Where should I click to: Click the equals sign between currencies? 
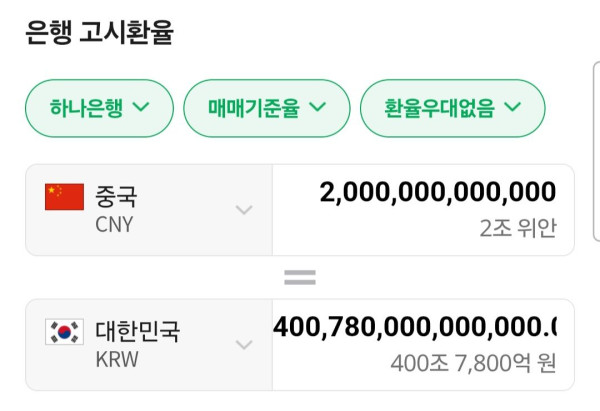point(300,277)
